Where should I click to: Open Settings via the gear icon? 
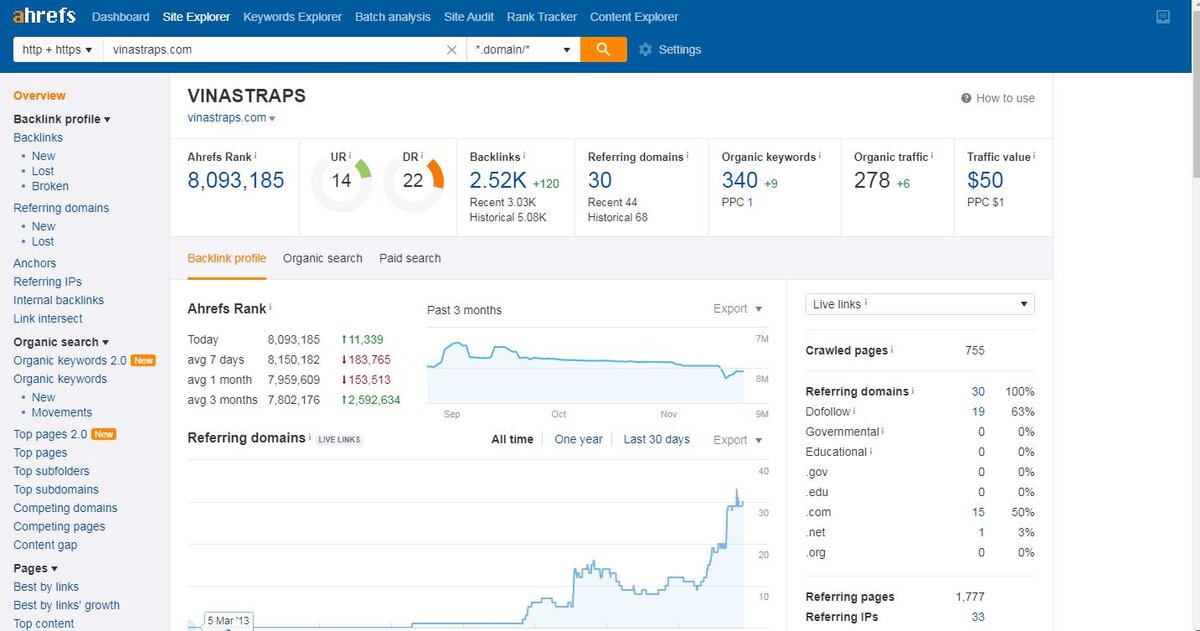coord(645,50)
